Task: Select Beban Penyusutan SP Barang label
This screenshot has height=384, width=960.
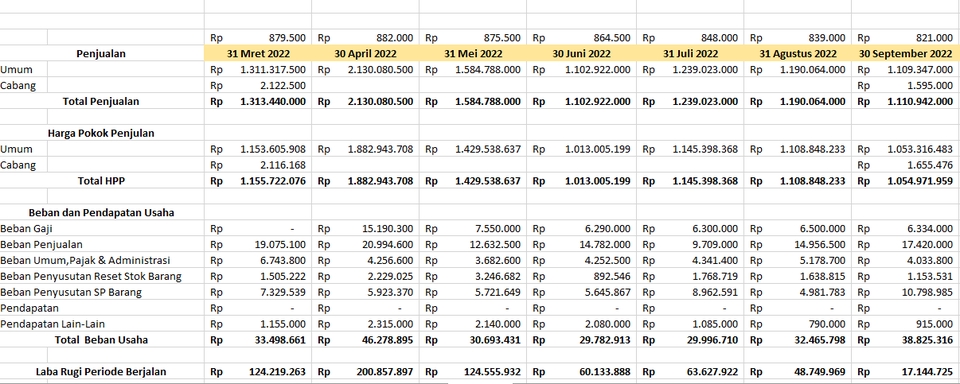Action: pyautogui.click(x=71, y=292)
